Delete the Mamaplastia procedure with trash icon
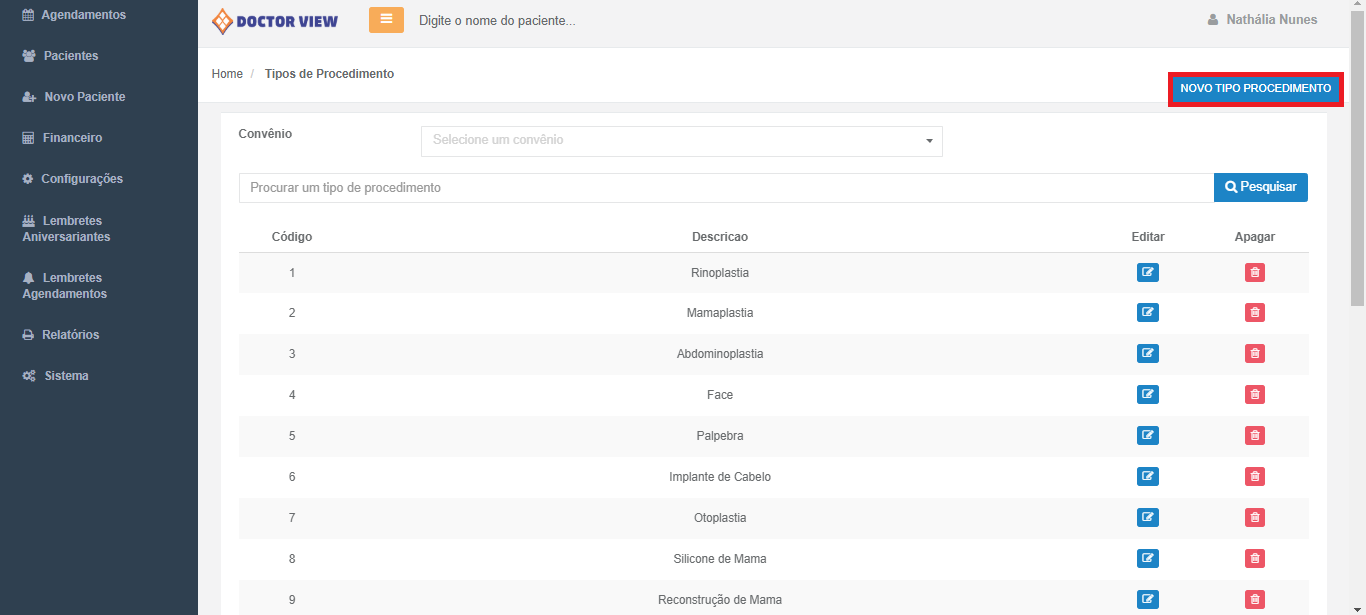This screenshot has width=1366, height=615. [x=1254, y=313]
